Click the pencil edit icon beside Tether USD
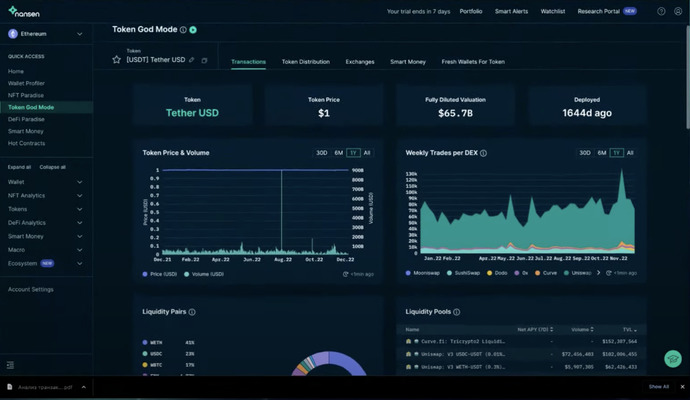The height and width of the screenshot is (400, 690). [192, 60]
